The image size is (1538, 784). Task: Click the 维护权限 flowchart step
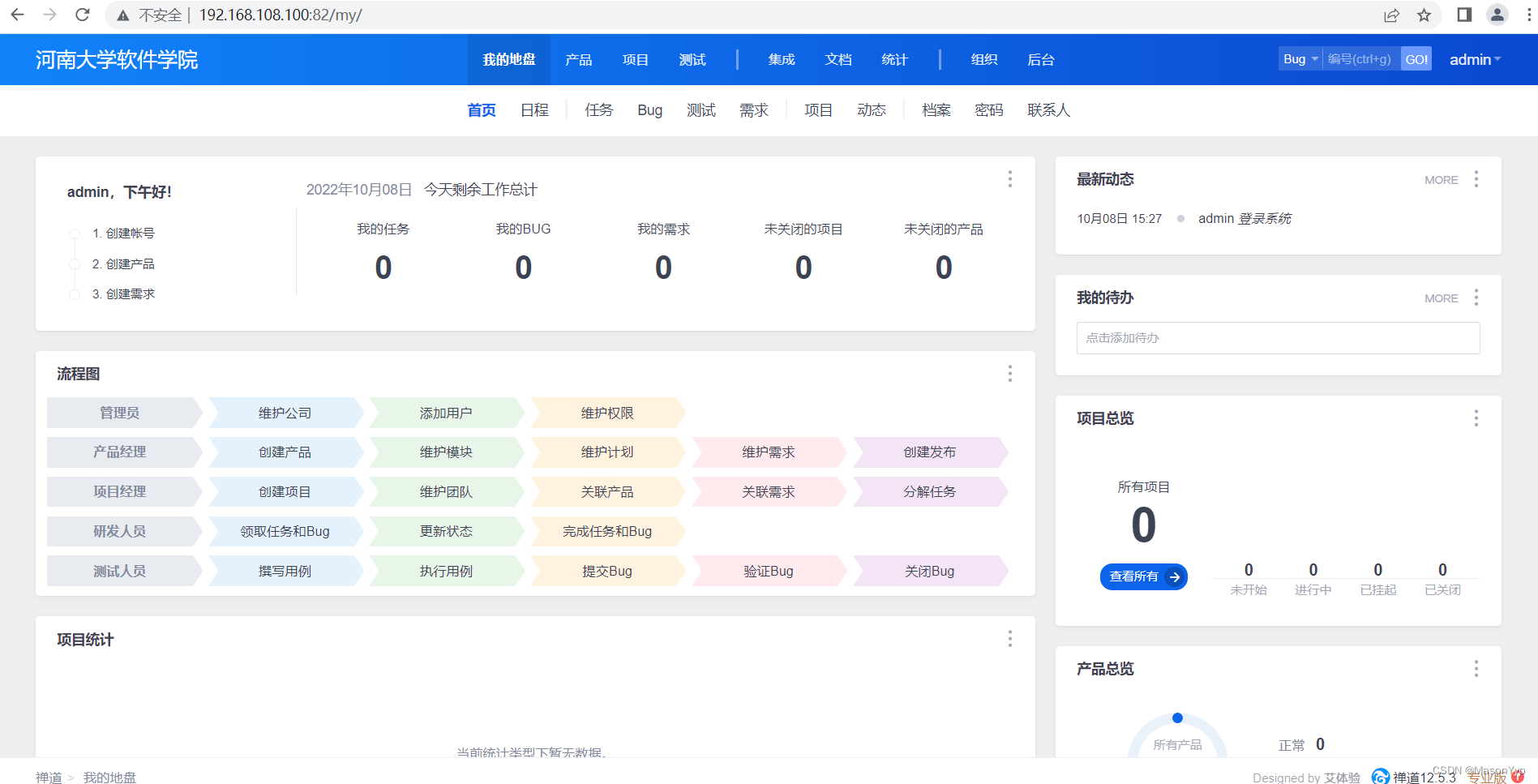coord(607,413)
